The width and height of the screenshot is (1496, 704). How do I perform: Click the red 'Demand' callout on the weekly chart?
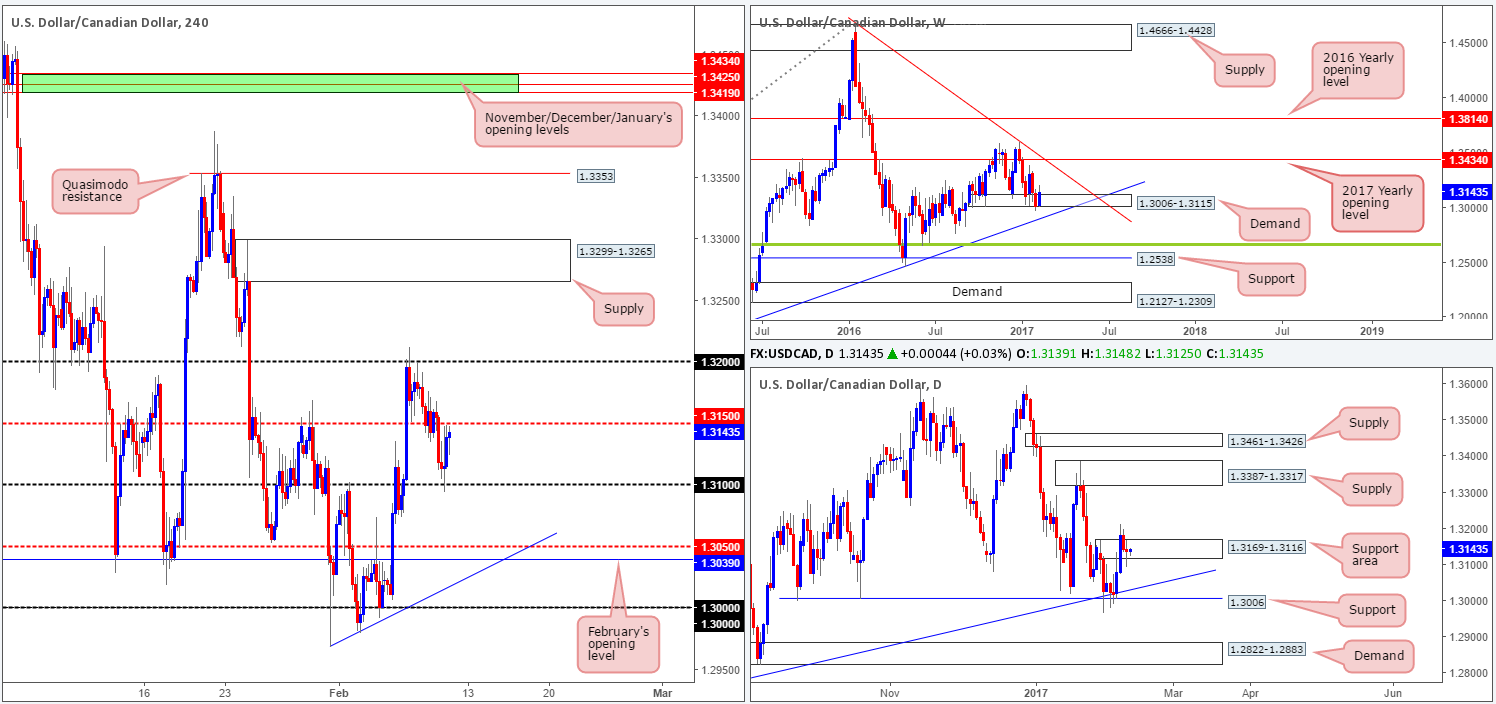1275,224
